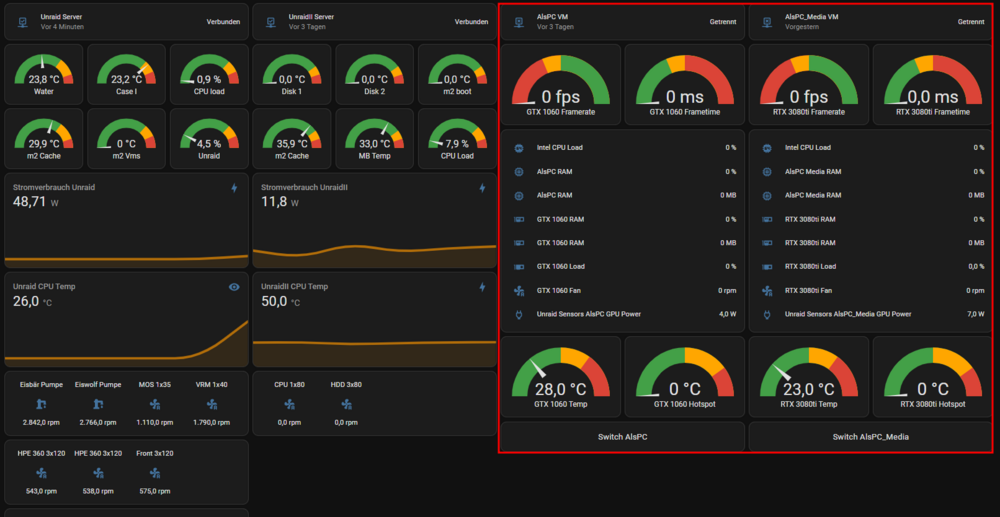Click icon of GTX 1060 RAM 0 MB row

pyautogui.click(x=518, y=243)
